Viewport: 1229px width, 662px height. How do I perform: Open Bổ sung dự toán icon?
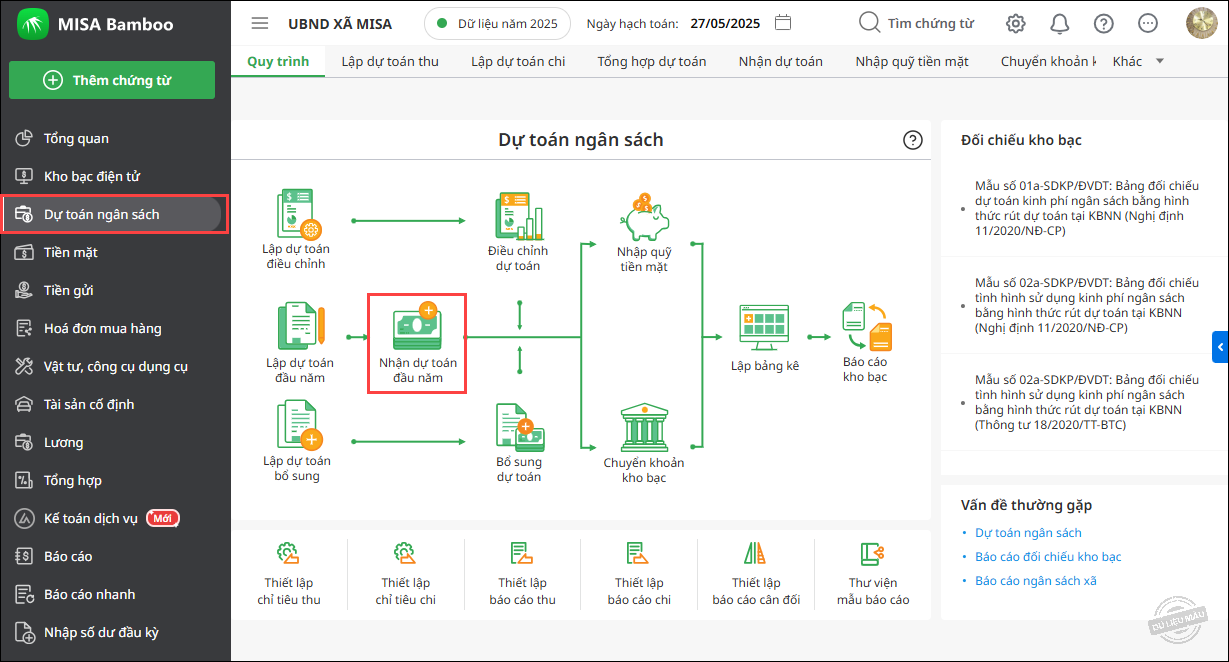(519, 427)
